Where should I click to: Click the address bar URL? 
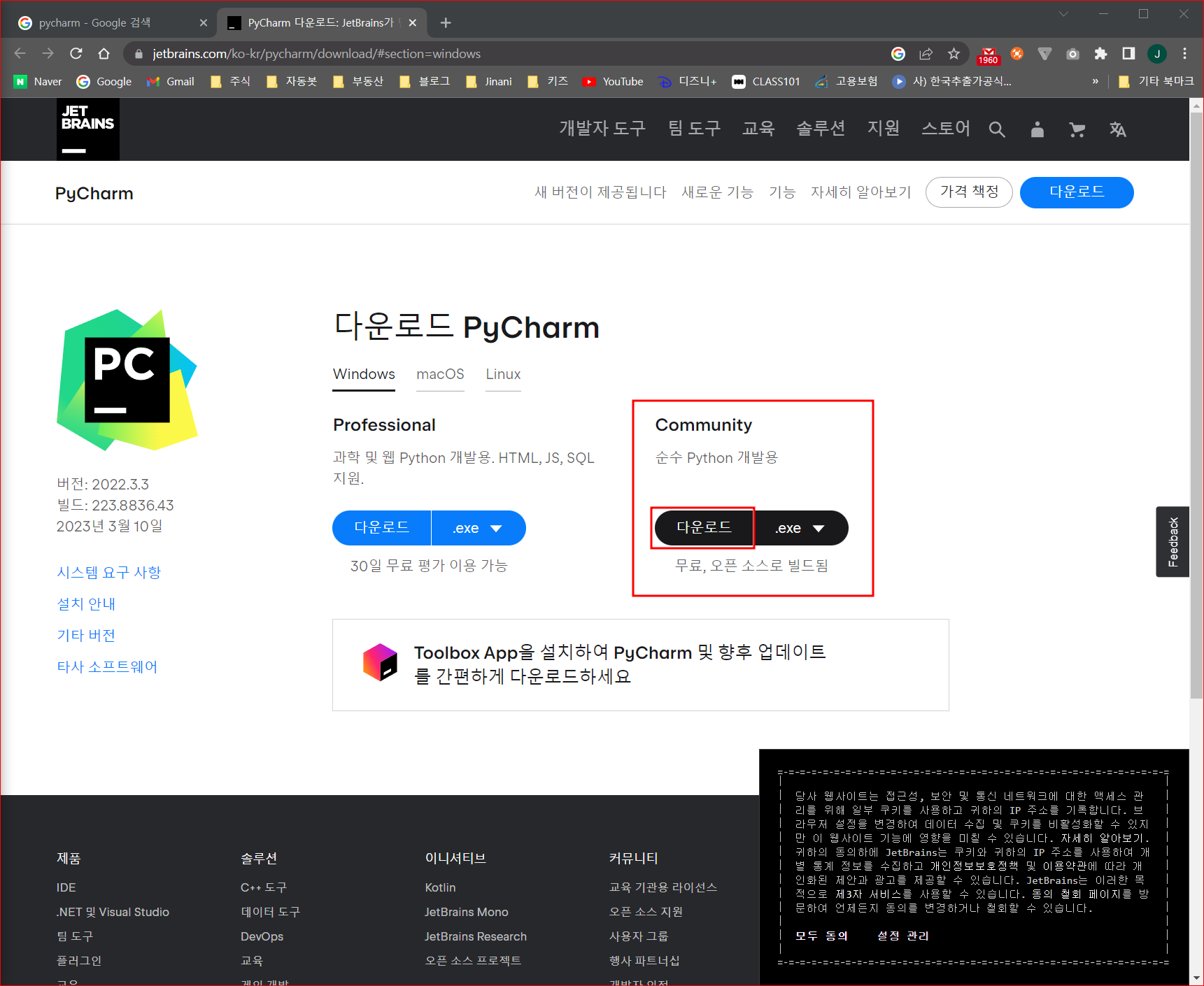(x=316, y=54)
